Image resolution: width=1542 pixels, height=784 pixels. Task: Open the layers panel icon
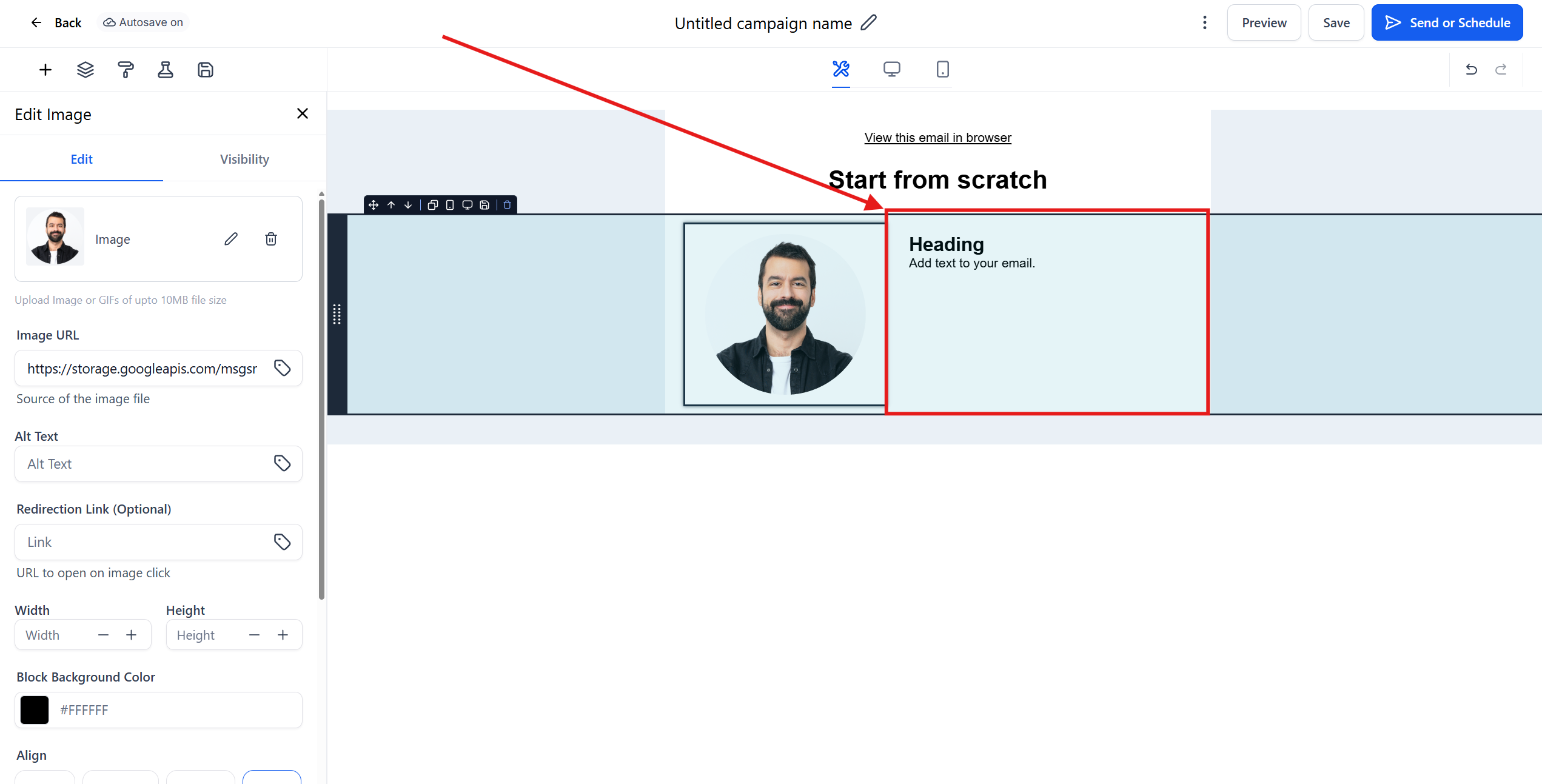click(x=85, y=70)
